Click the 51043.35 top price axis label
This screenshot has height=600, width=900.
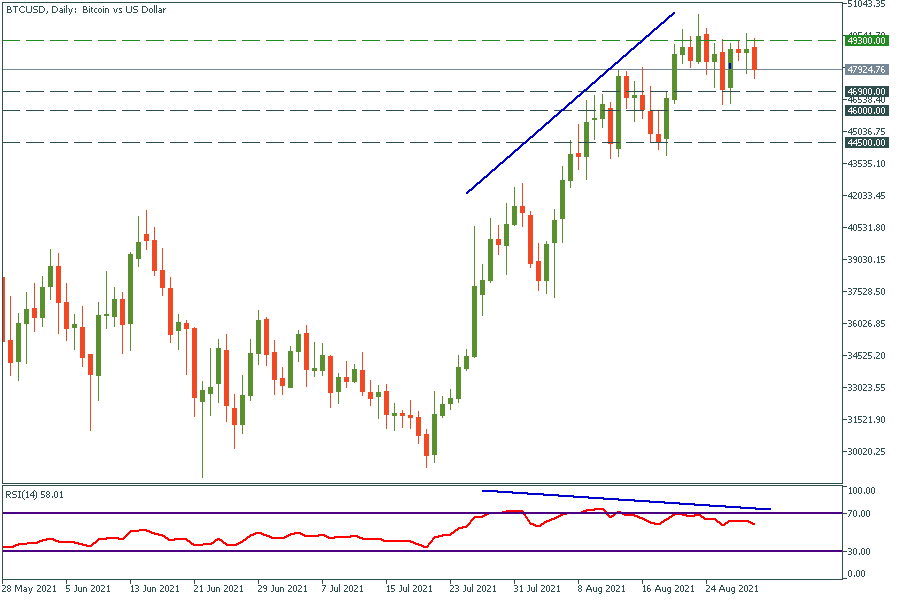point(866,5)
